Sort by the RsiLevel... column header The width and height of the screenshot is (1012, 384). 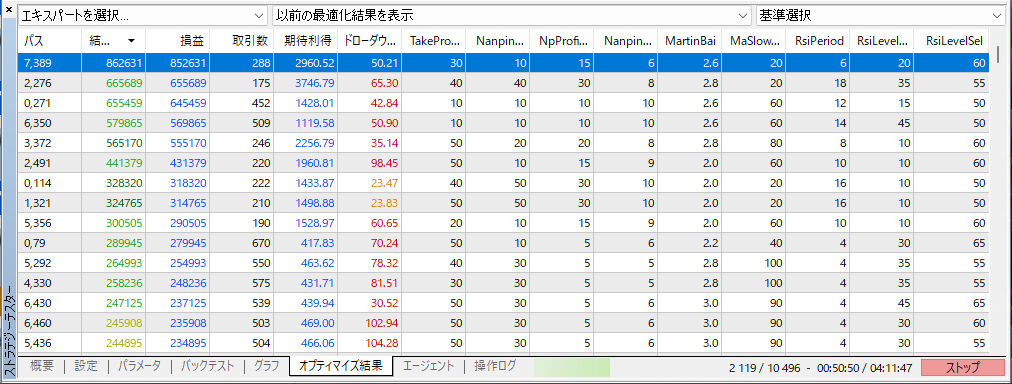click(882, 41)
